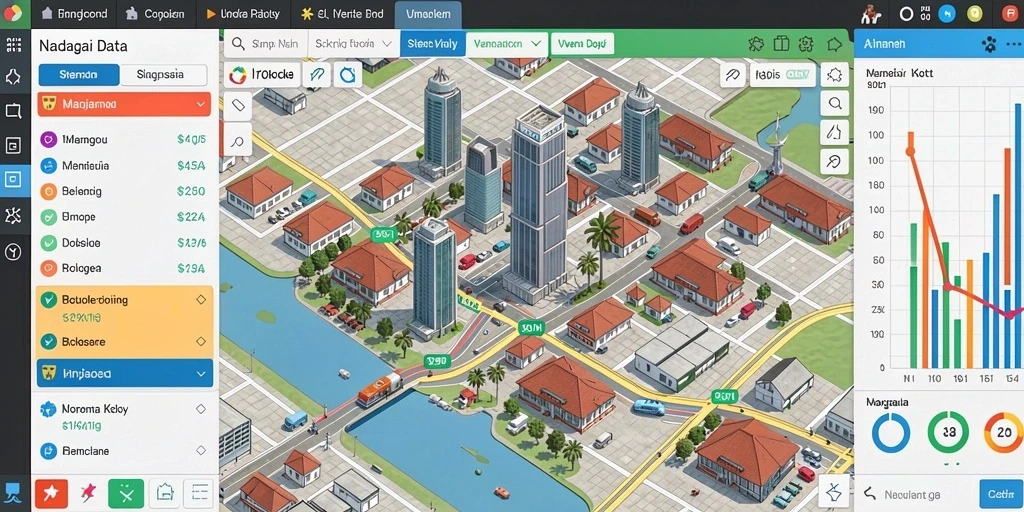Click the Simp. Nsin search field
This screenshot has height=512, width=1024.
[x=266, y=44]
